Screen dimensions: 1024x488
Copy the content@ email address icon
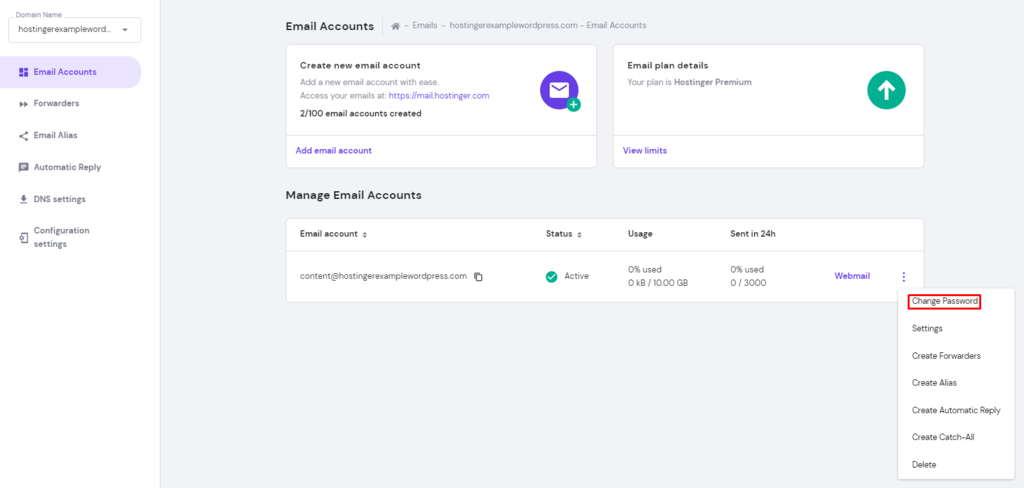coord(478,277)
